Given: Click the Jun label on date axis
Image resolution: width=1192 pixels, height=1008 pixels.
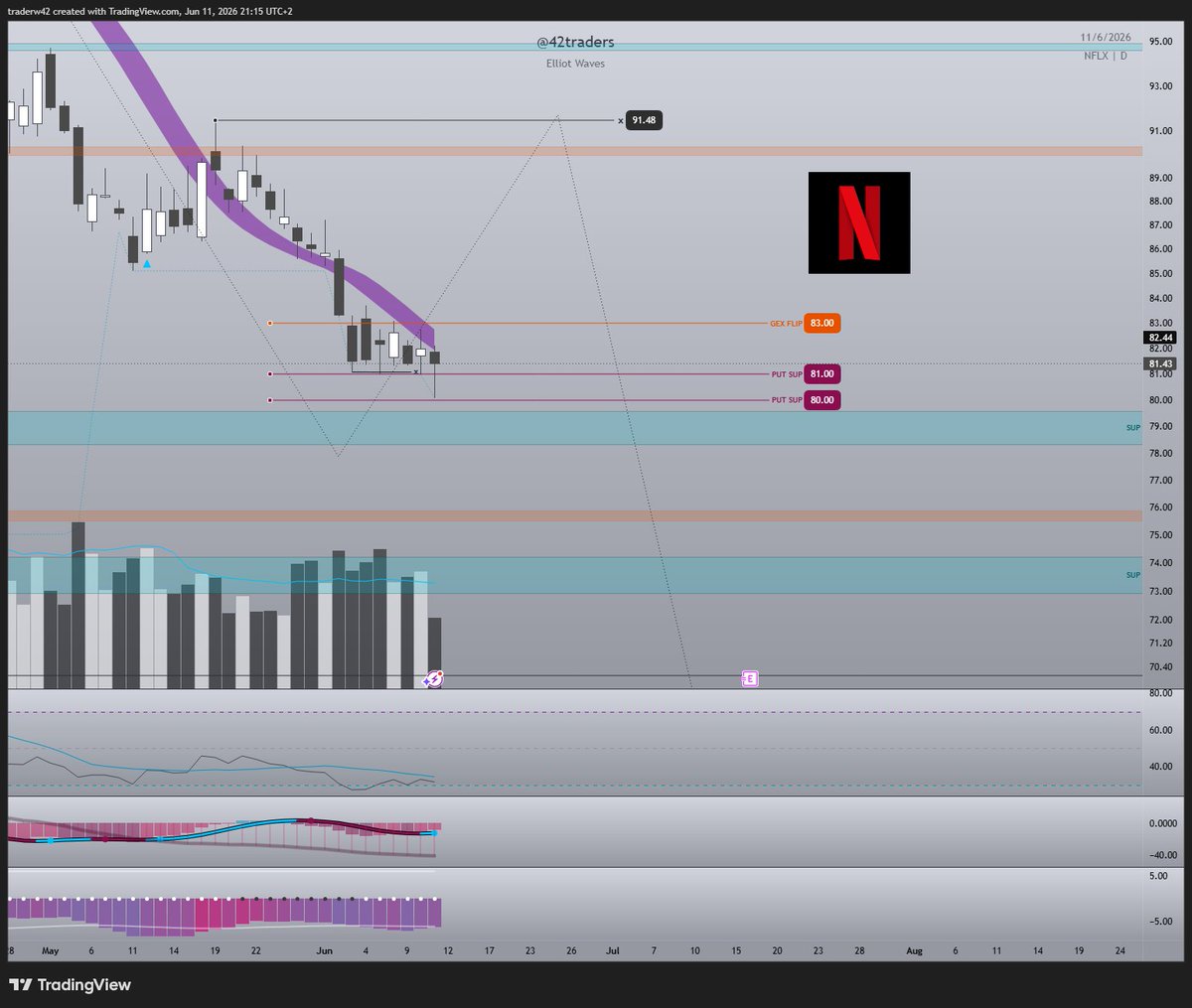Looking at the screenshot, I should (324, 950).
